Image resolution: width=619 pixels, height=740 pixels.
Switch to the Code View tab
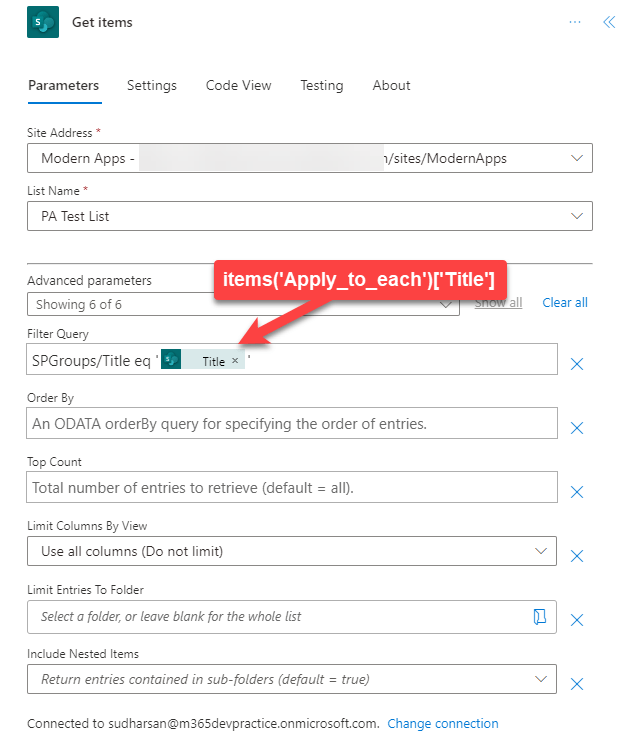click(238, 85)
